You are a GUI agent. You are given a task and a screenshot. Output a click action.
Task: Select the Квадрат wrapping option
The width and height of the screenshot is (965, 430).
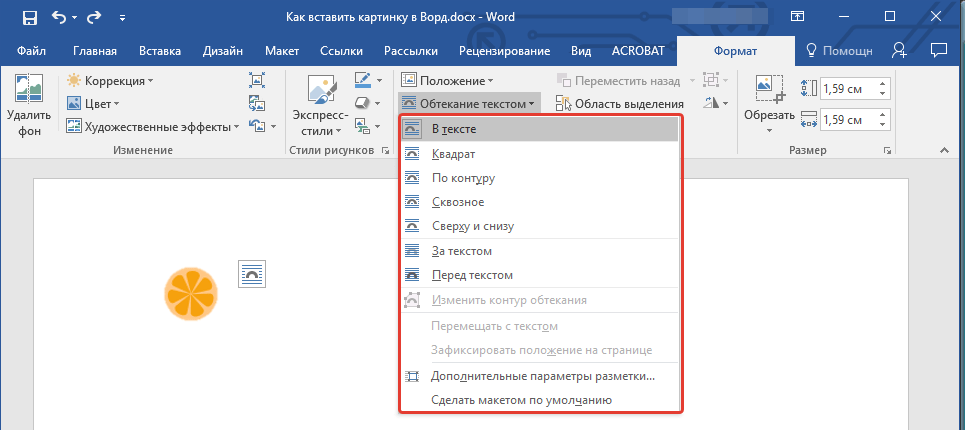click(x=453, y=154)
